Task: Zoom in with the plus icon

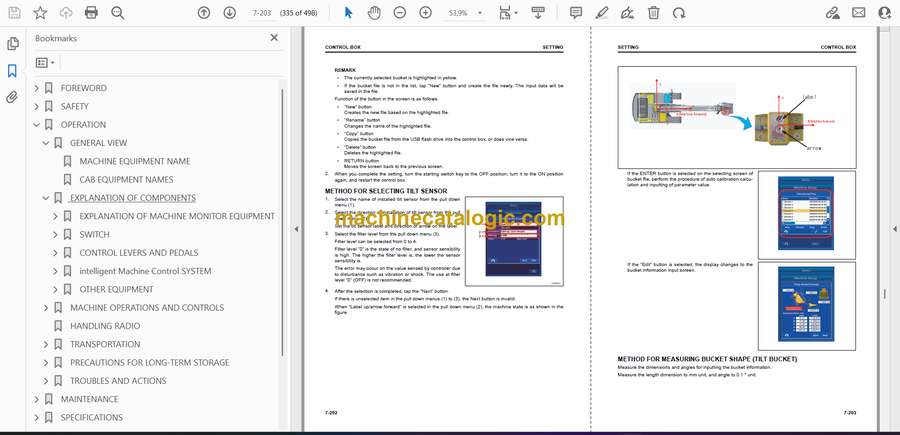Action: (x=425, y=13)
